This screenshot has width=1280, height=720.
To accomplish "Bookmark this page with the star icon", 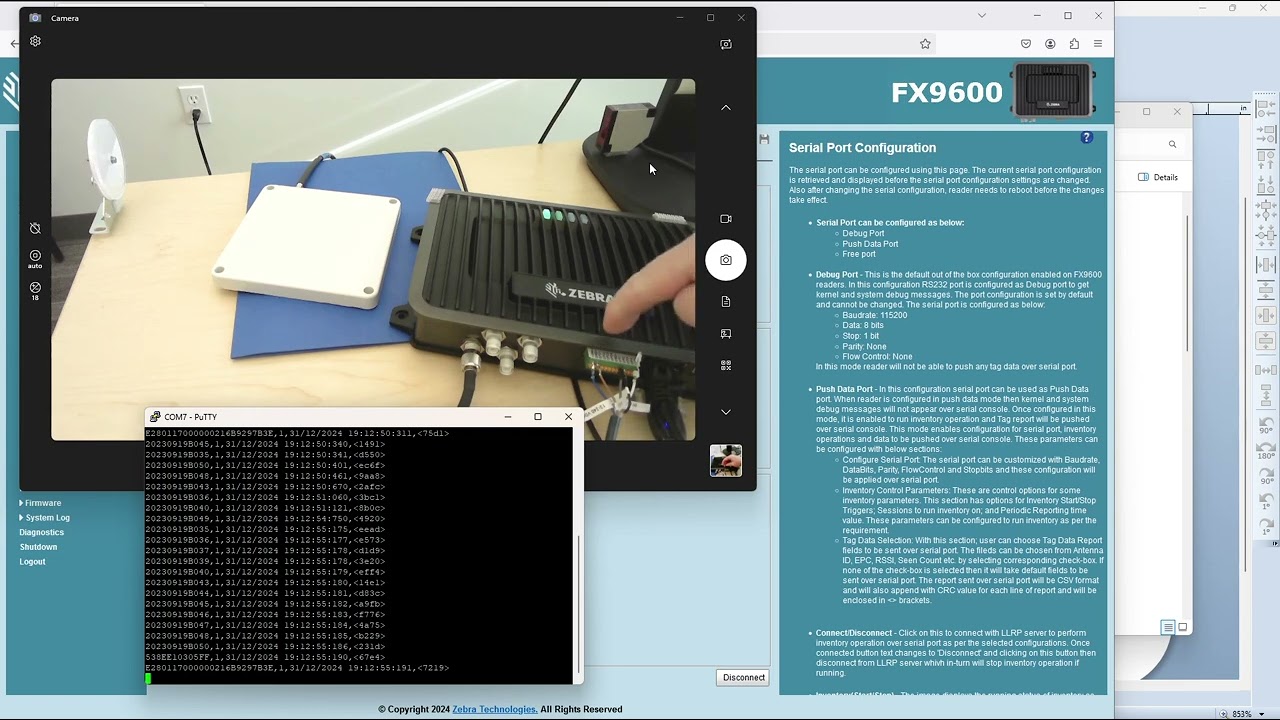I will point(925,44).
